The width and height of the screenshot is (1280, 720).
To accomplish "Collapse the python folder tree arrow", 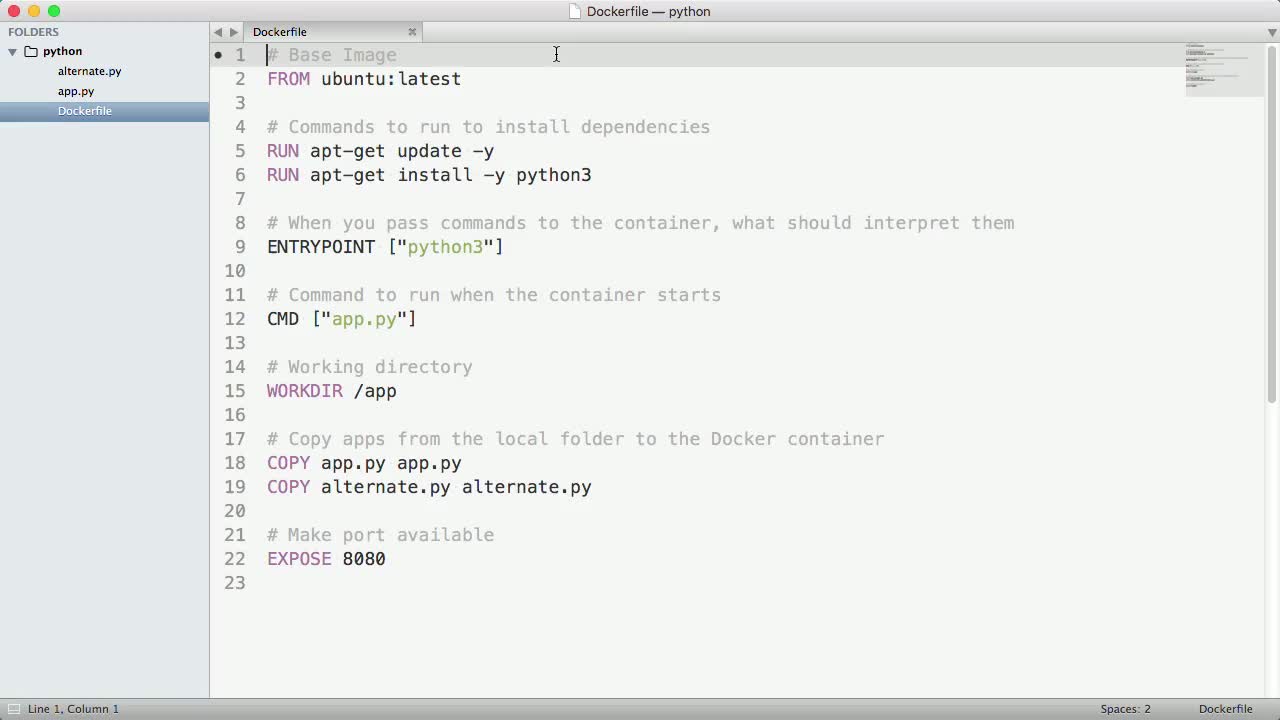I will (13, 51).
